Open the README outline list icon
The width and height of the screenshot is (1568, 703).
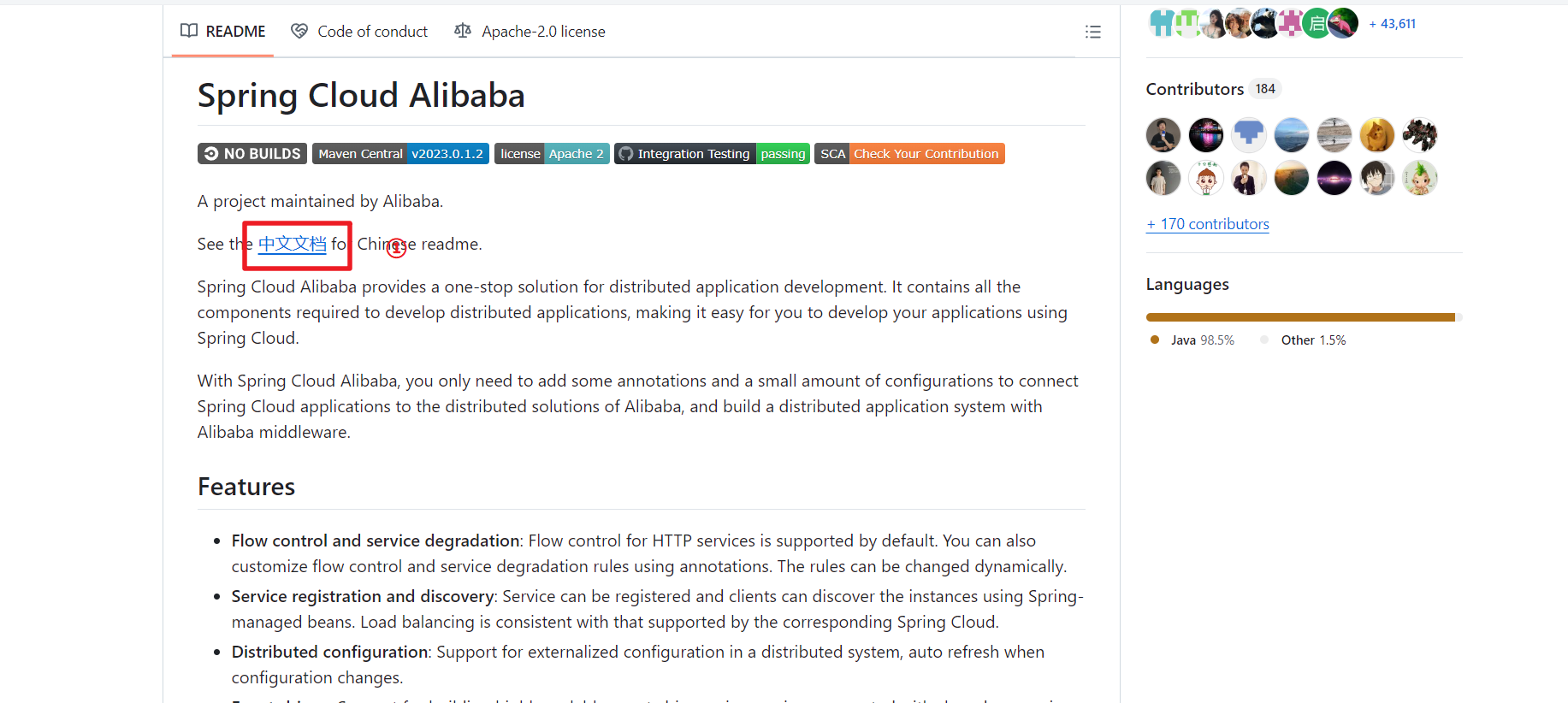1092,32
